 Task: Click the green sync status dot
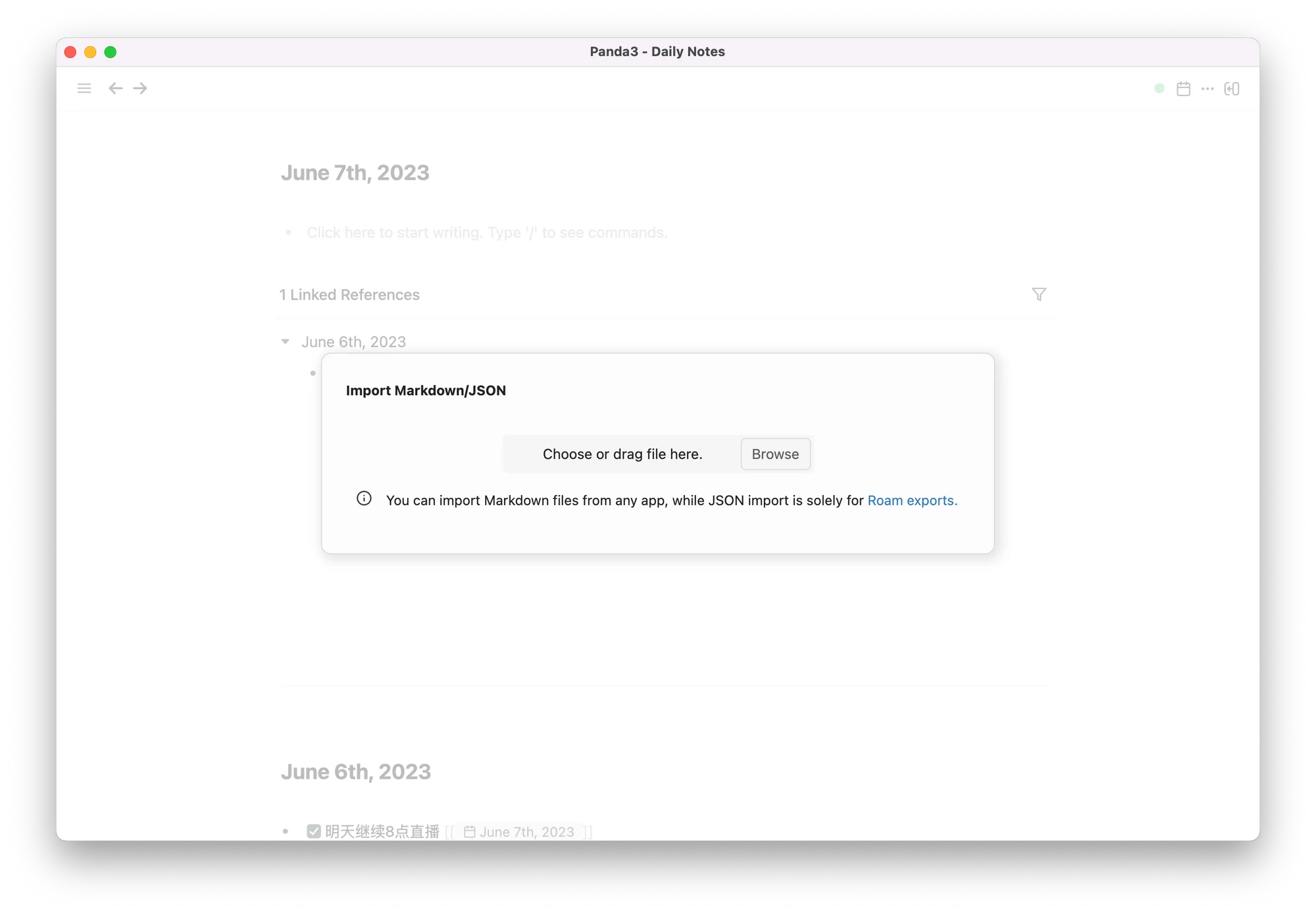point(1159,88)
